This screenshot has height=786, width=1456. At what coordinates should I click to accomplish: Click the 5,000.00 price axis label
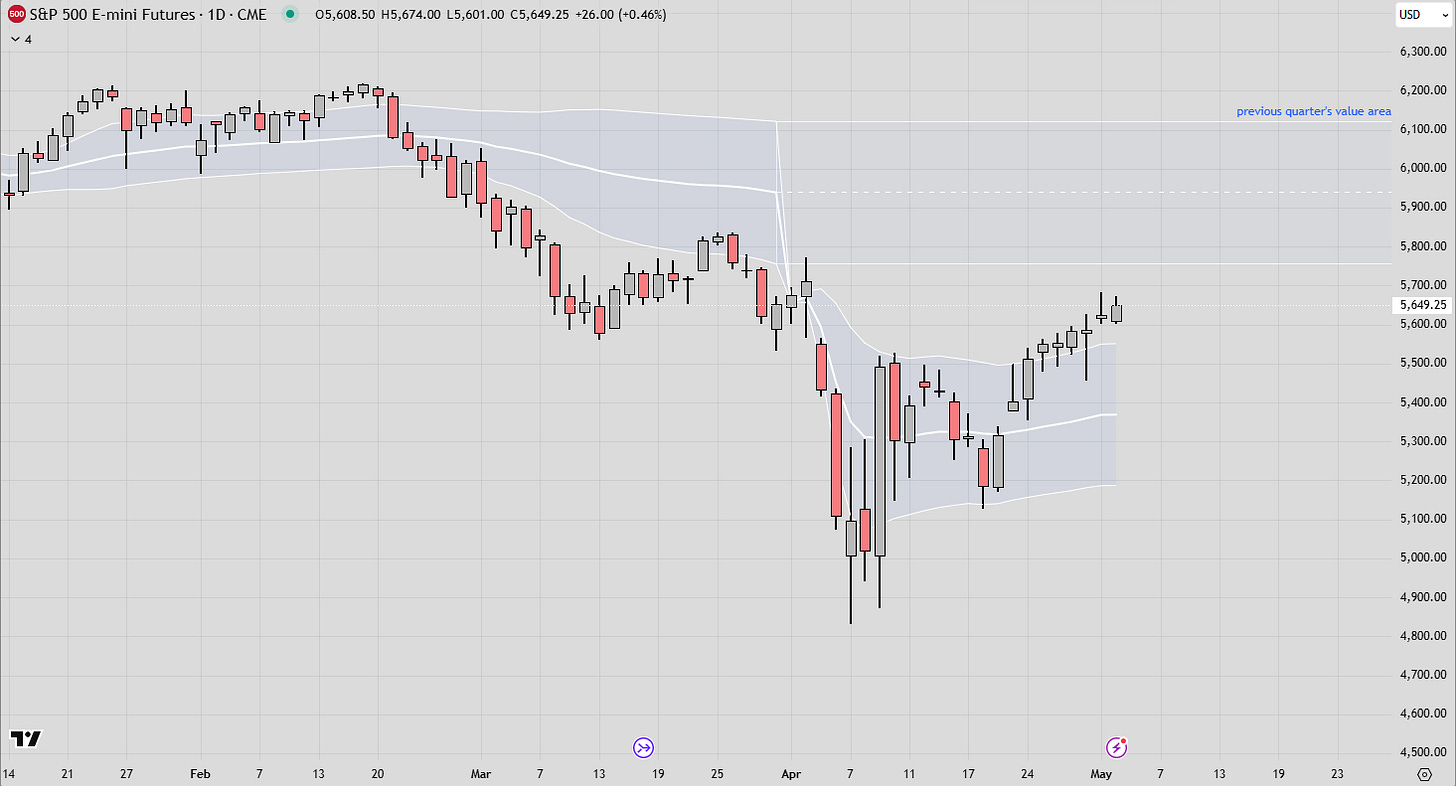[x=1423, y=558]
